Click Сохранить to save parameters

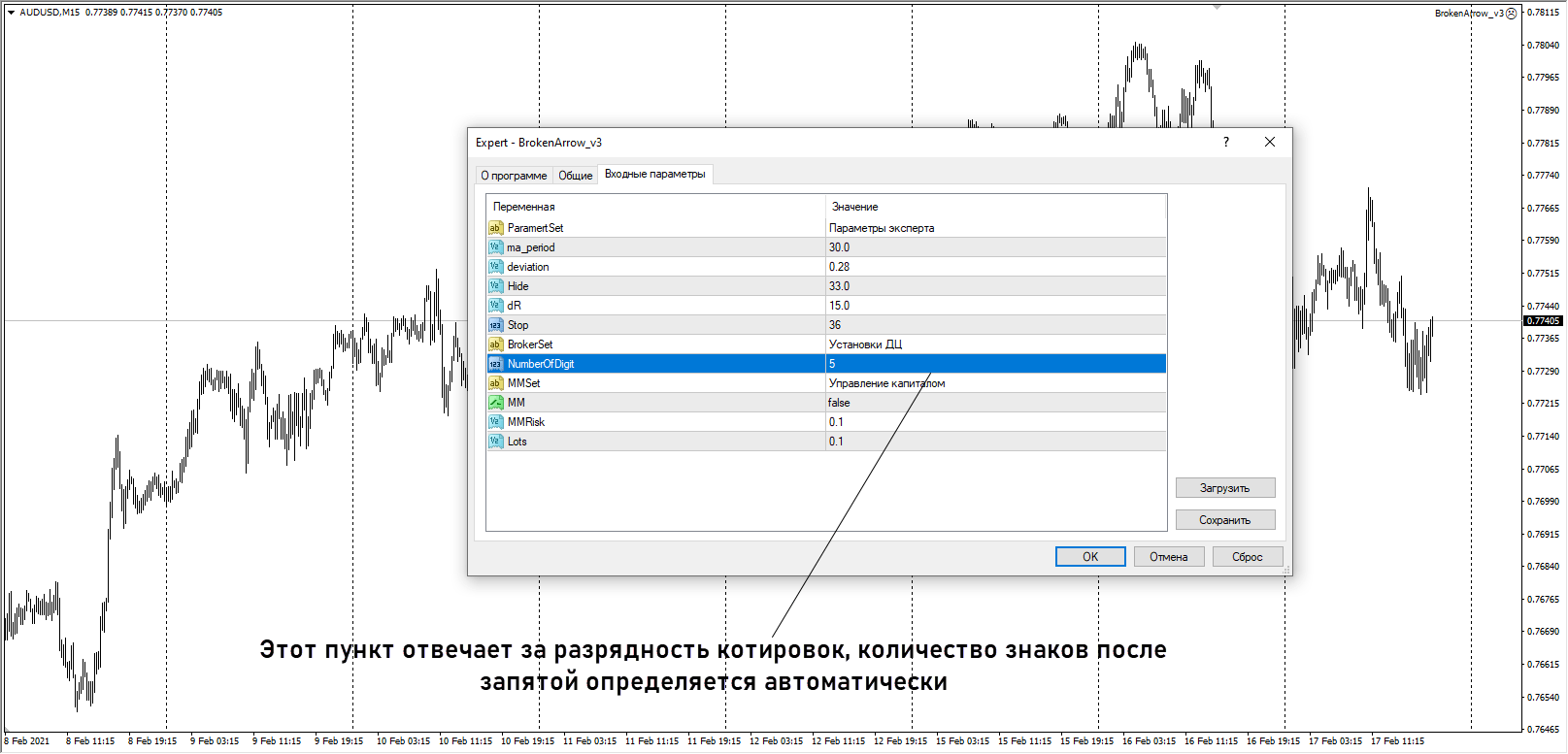1224,520
